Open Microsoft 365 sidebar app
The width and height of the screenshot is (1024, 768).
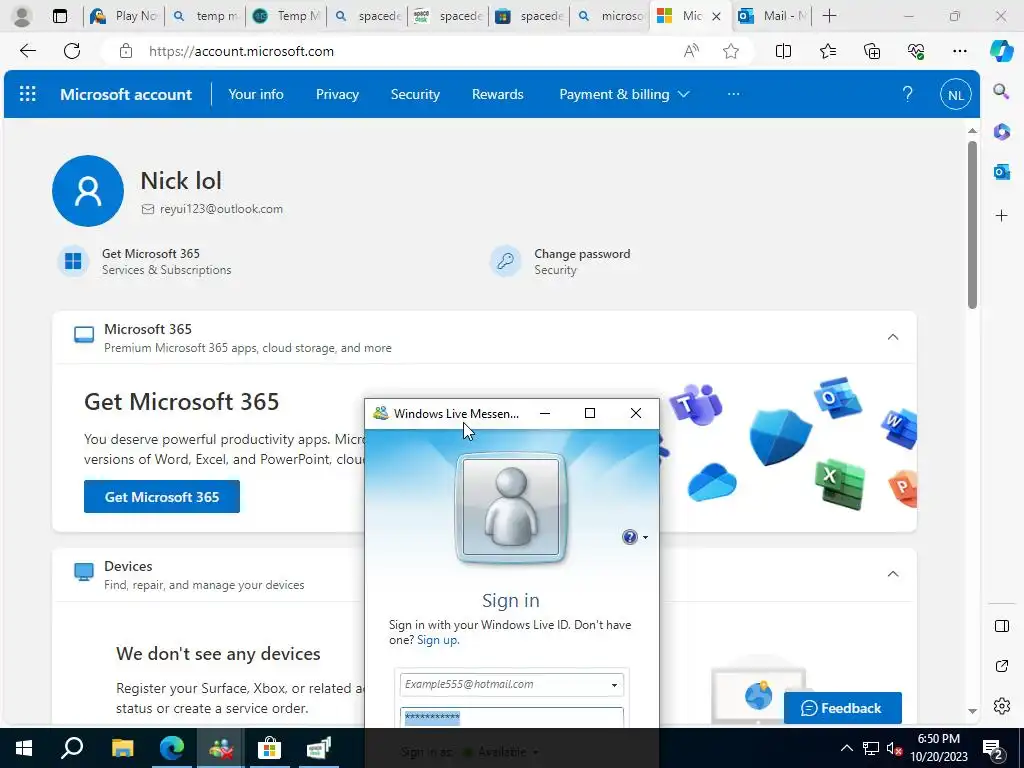(1001, 132)
